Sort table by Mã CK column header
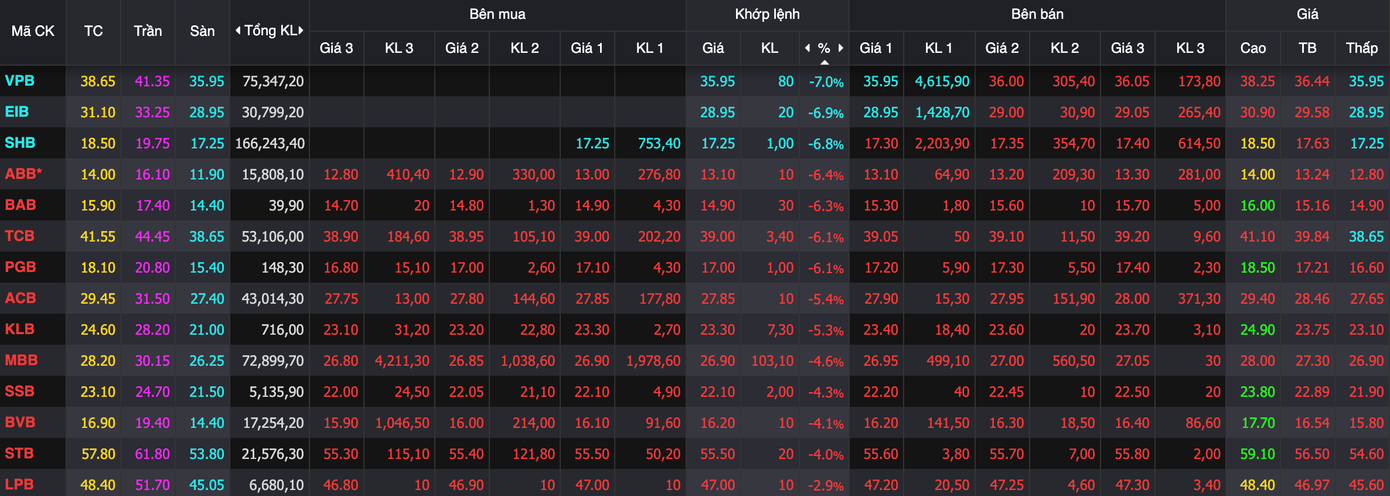The height and width of the screenshot is (496, 1390). [x=33, y=31]
